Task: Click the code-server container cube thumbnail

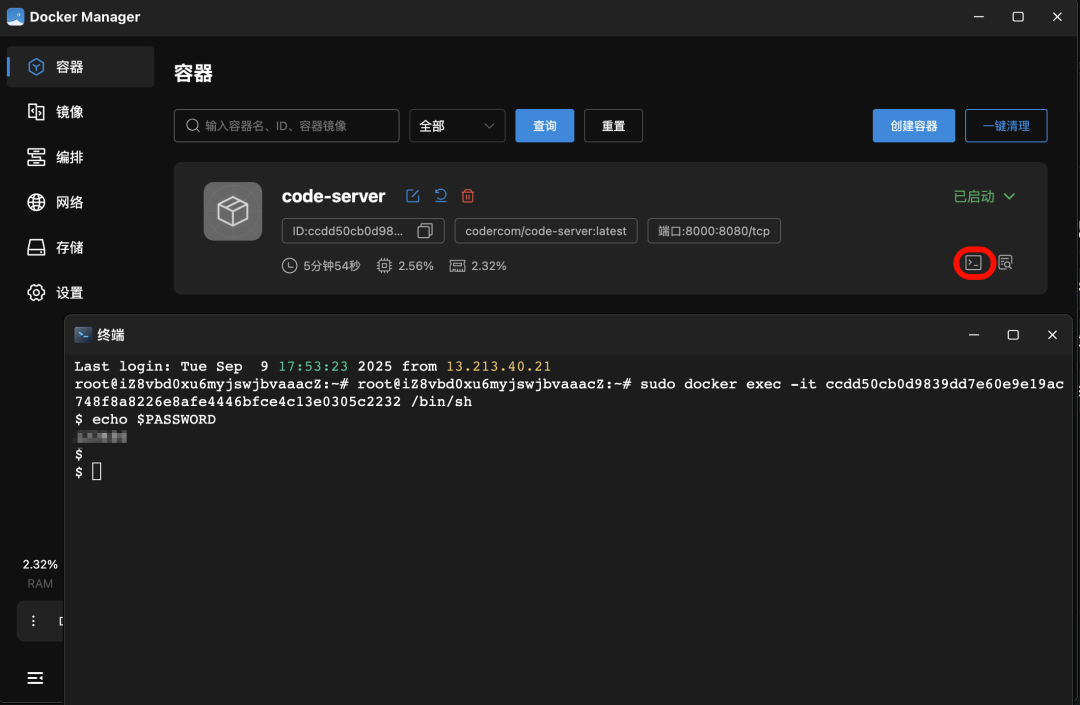Action: tap(233, 211)
